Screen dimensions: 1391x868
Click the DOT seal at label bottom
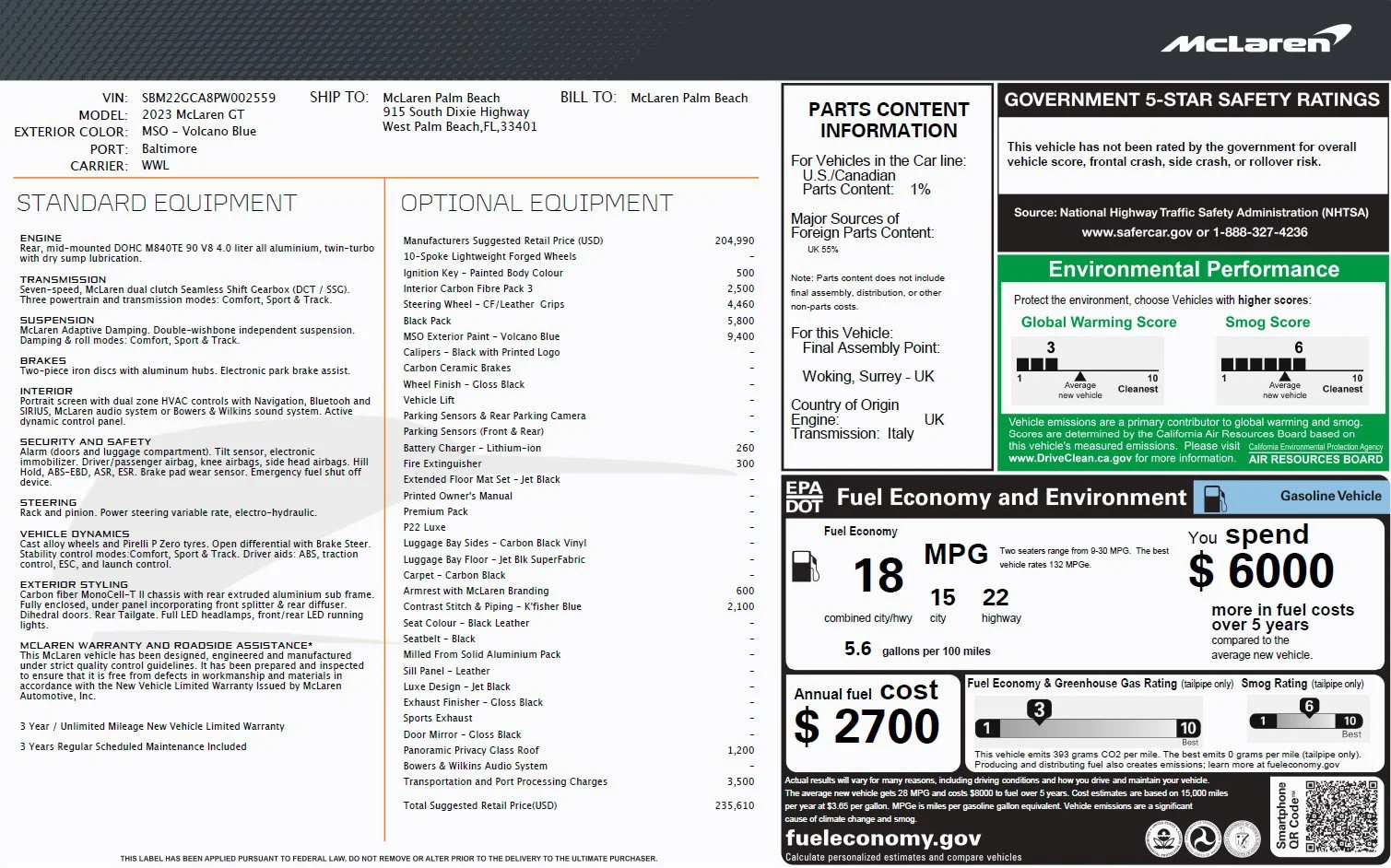[x=1202, y=838]
